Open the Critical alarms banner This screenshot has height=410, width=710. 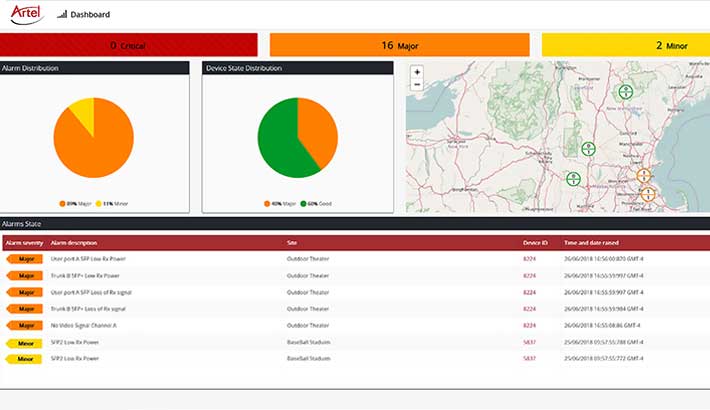[128, 45]
